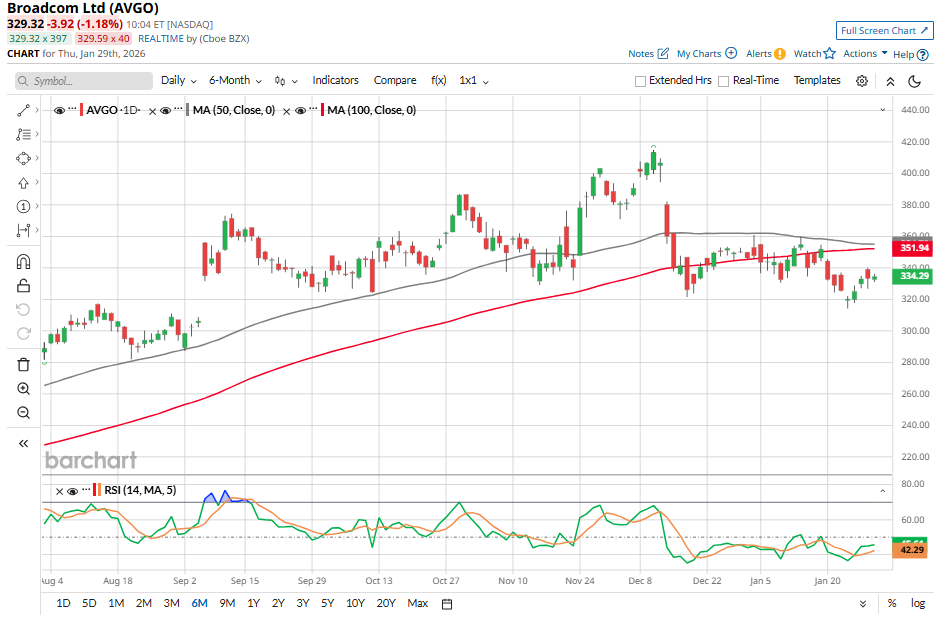947x632 pixels.
Task: Delete drawings with the trash icon
Action: point(23,364)
